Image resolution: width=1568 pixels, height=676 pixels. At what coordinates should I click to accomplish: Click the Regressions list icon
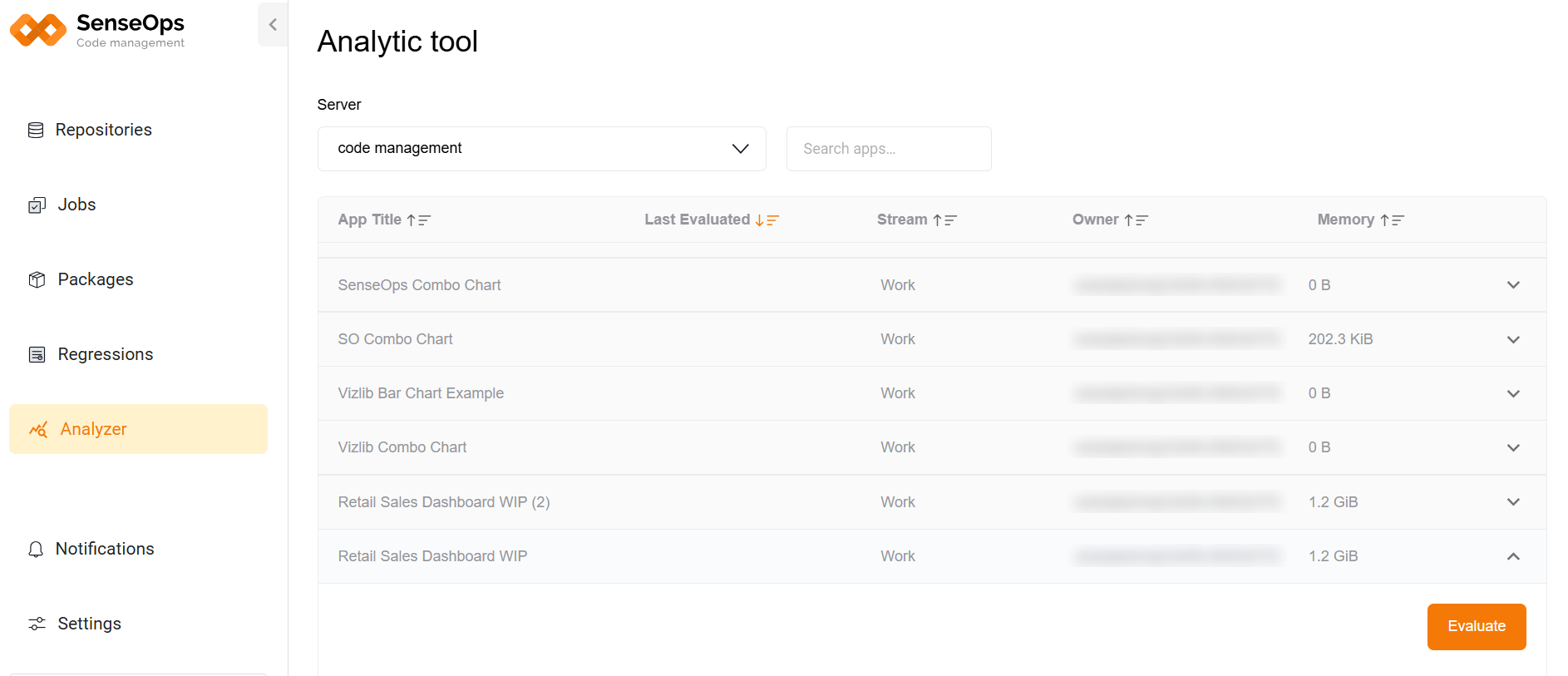coord(37,355)
